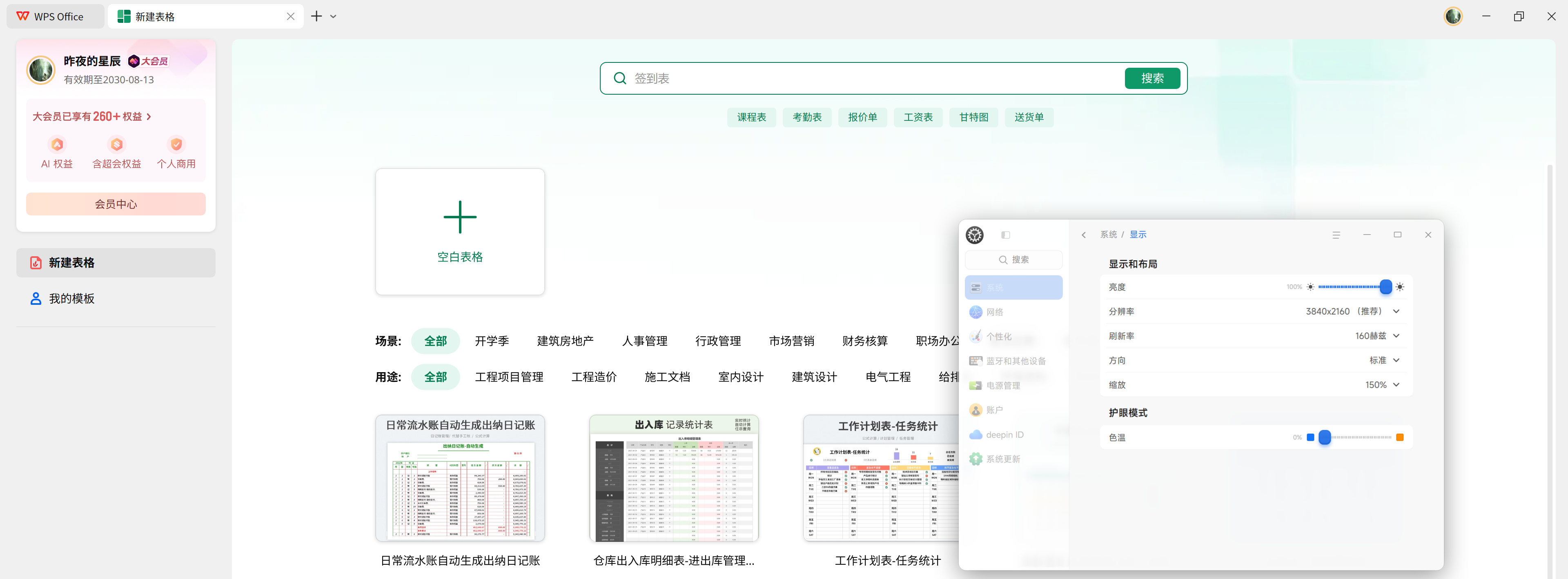Screen dimensions: 1568x579
Task: Click the AI 权益 icon
Action: click(57, 144)
